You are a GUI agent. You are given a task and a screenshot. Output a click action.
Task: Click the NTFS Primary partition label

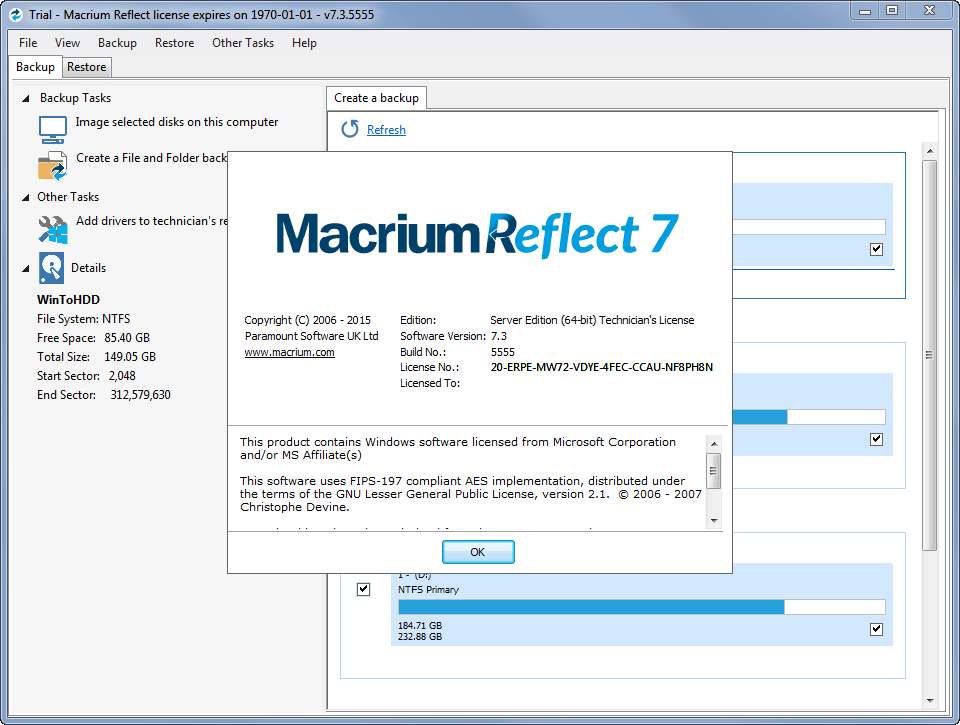tap(429, 590)
